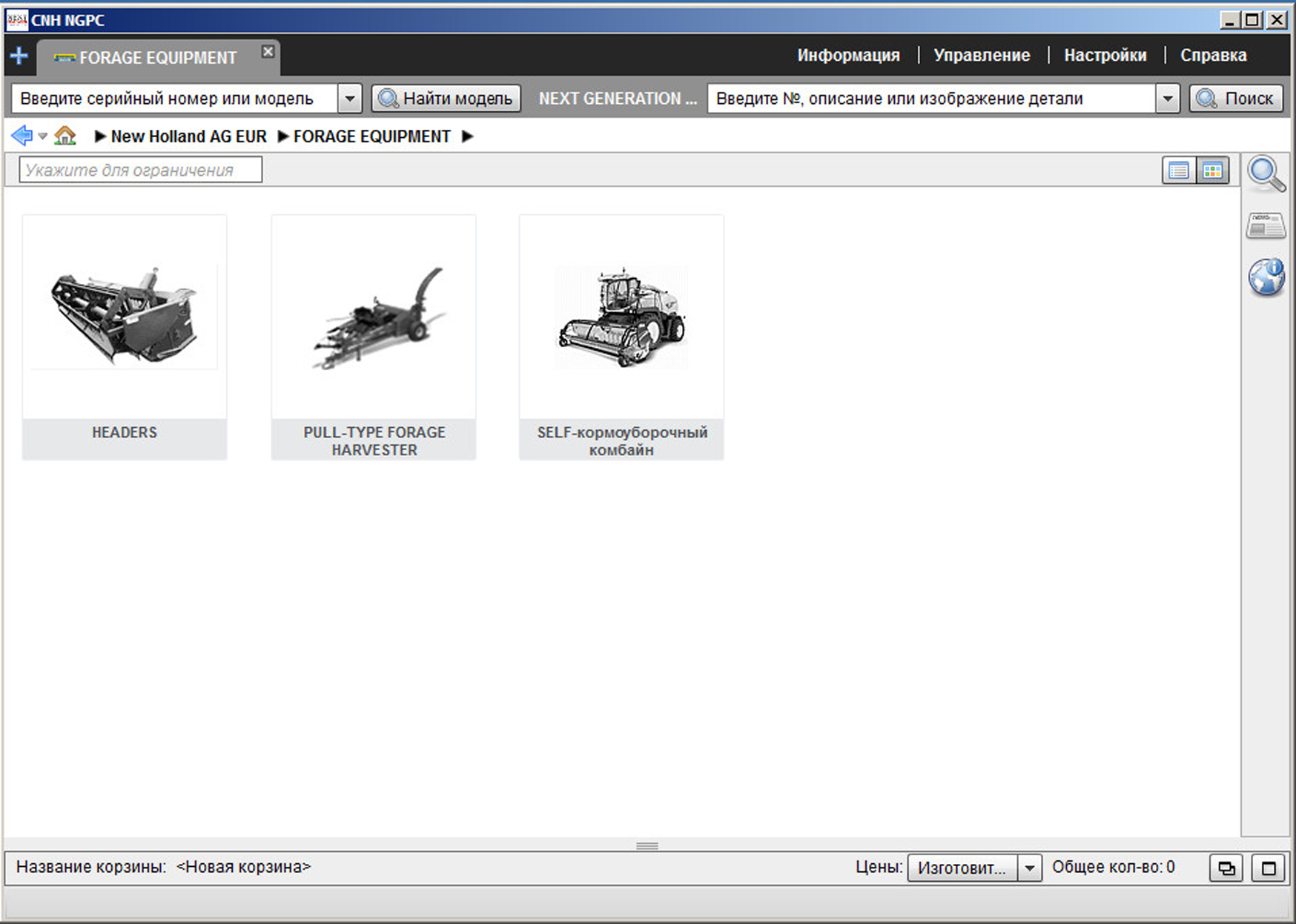1296x924 pixels.
Task: Click the Найти модель button
Action: click(446, 99)
